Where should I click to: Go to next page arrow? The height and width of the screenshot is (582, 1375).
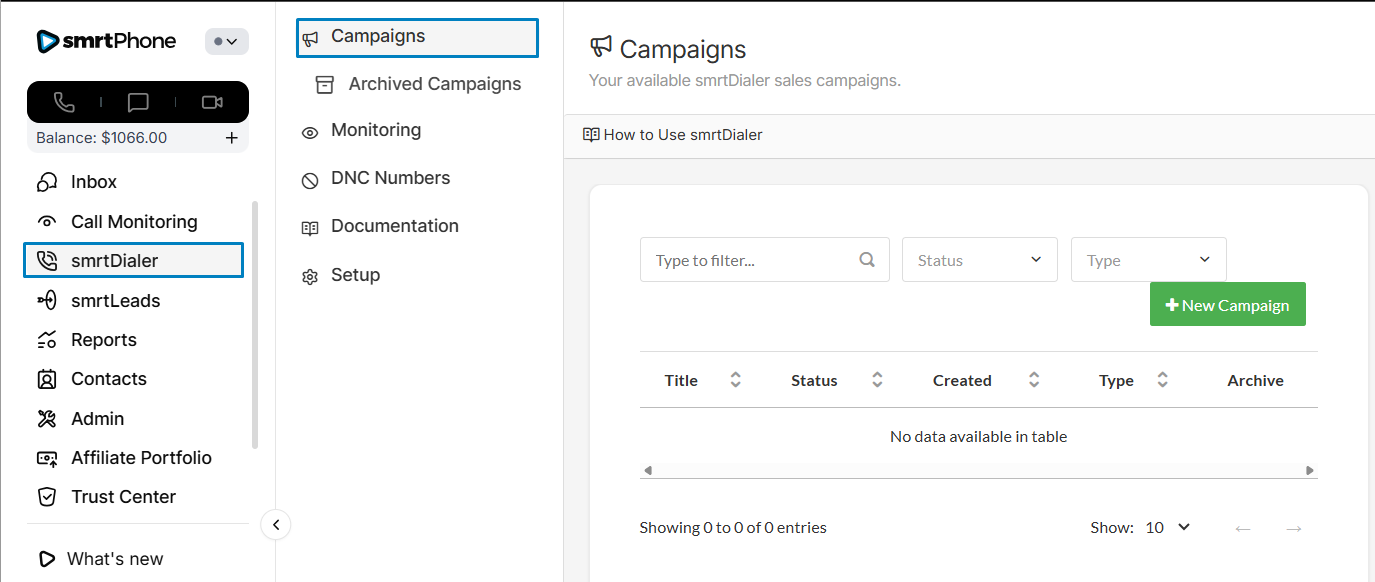point(1293,528)
